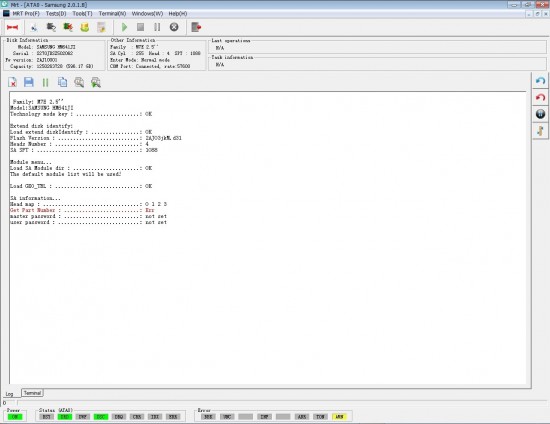The image size is (550, 424).
Task: Click the UNC error indicator
Action: 227,417
